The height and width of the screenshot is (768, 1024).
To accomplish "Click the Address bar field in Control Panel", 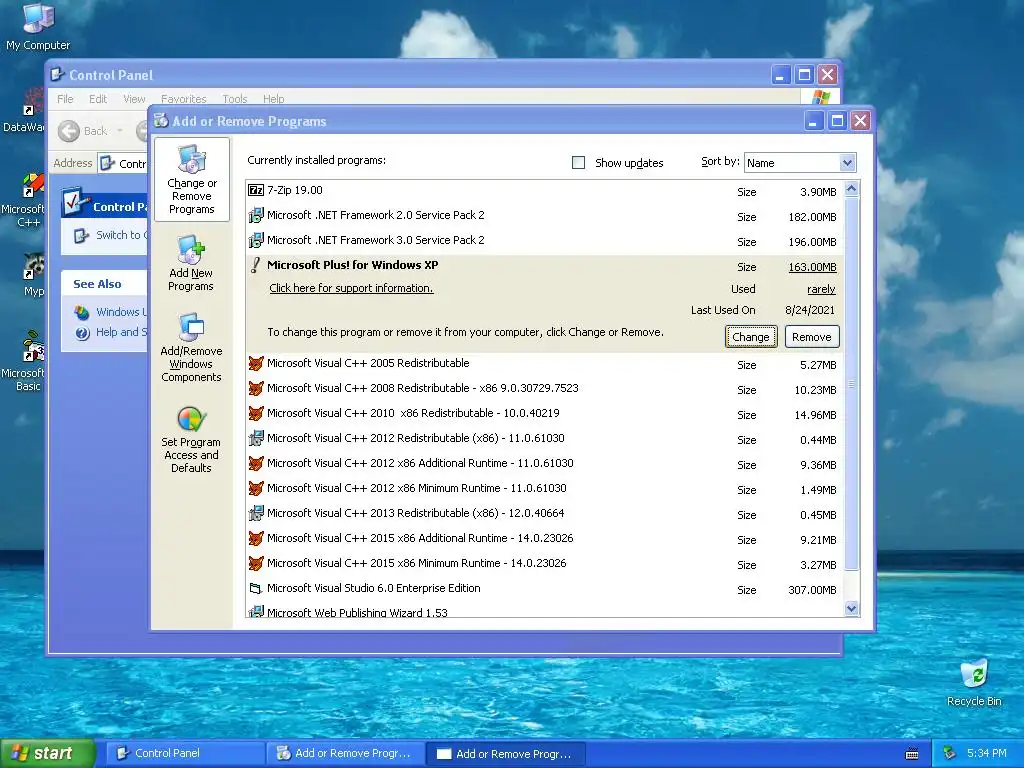I will point(123,163).
